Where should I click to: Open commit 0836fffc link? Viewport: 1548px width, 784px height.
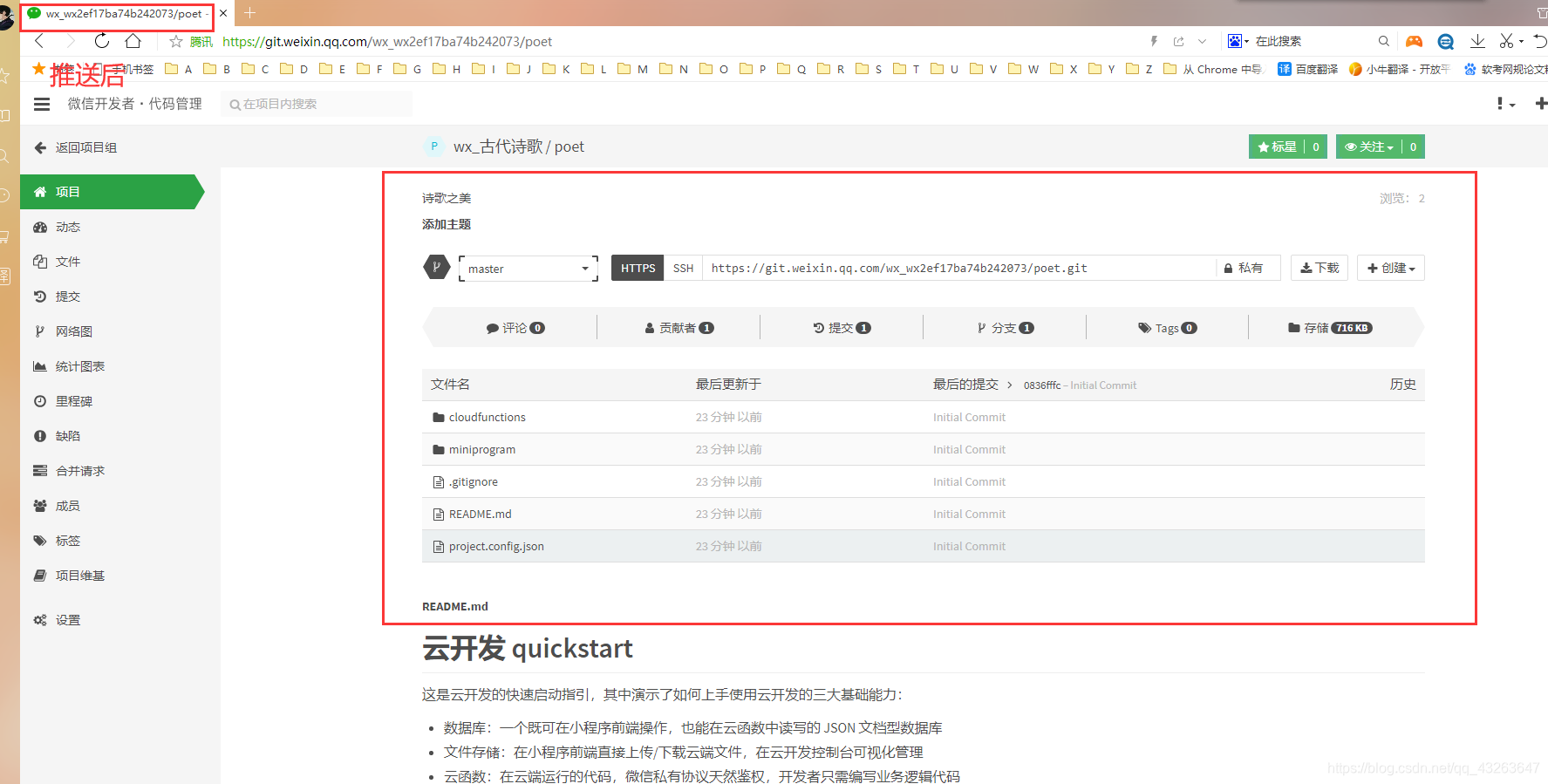(1042, 385)
